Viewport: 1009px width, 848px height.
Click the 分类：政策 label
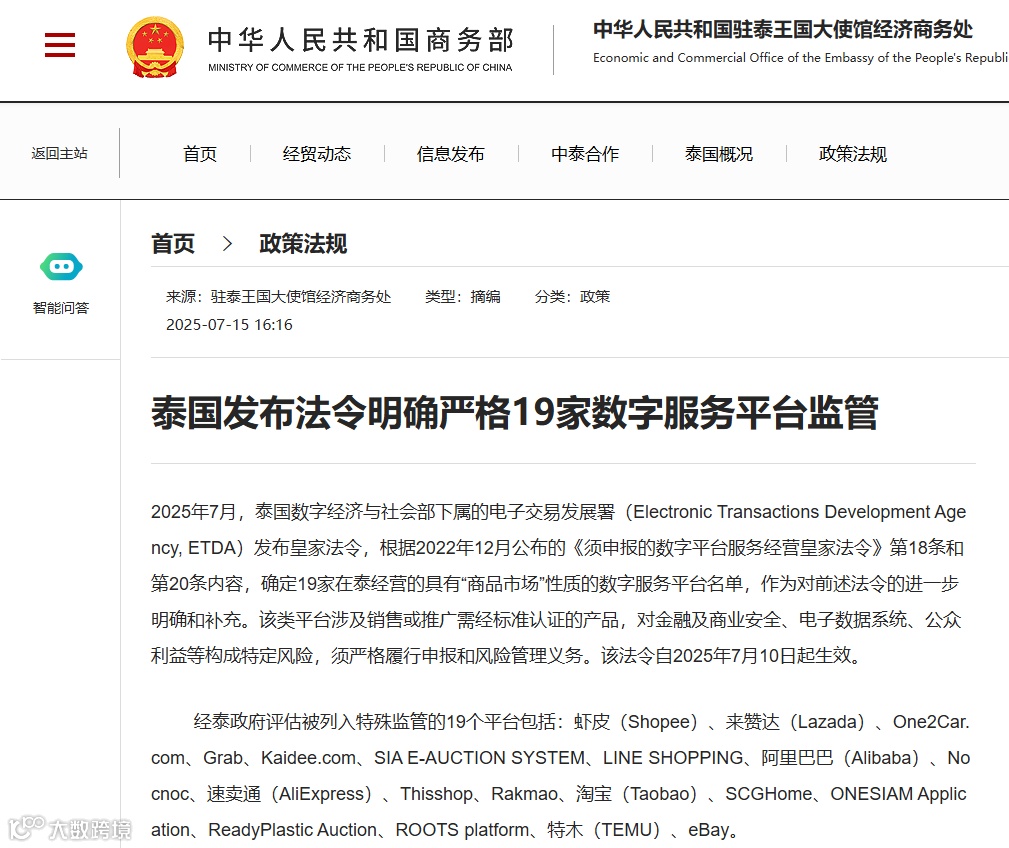(572, 297)
